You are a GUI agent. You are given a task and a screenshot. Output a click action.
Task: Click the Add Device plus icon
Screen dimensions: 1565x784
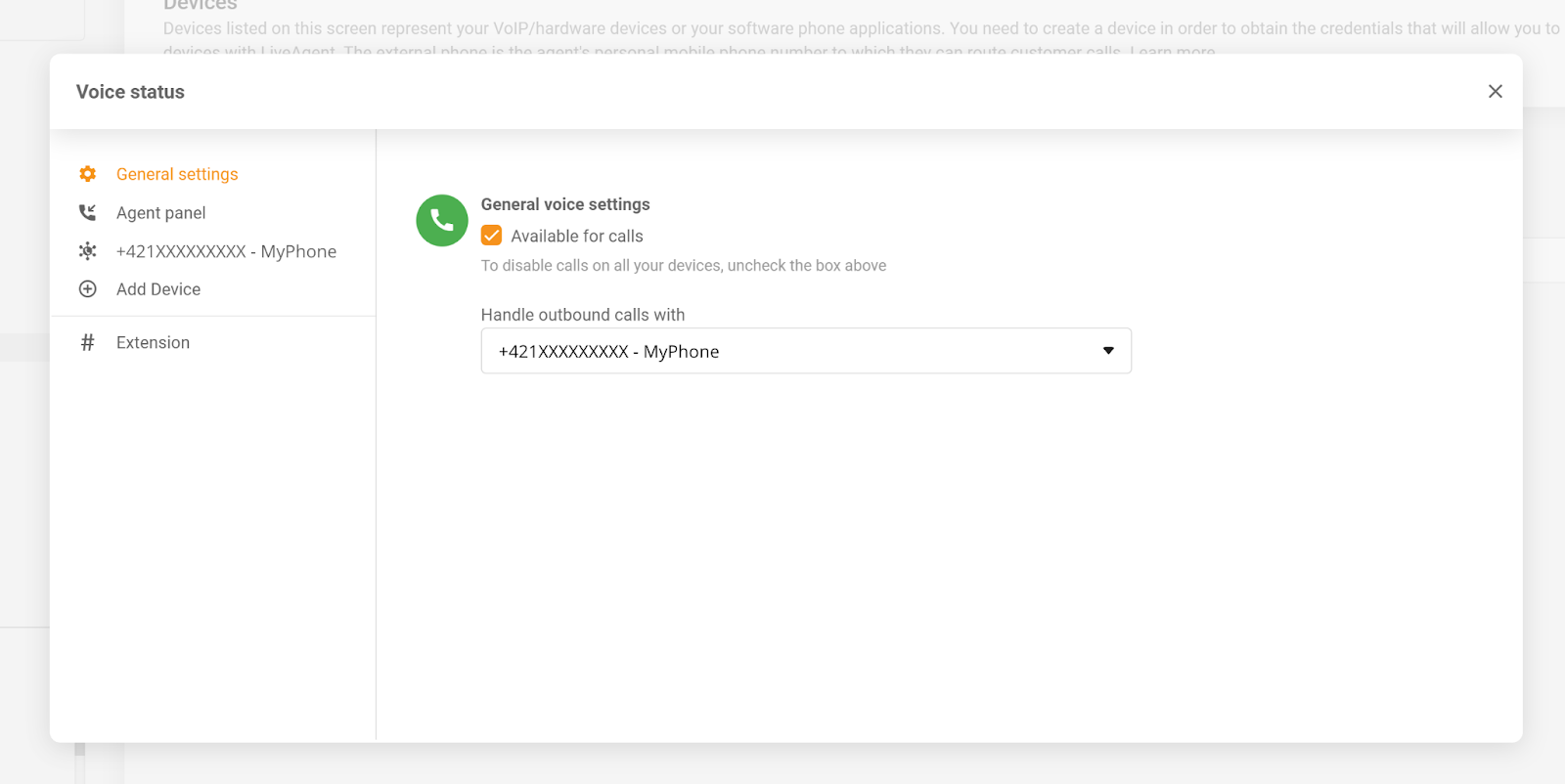coord(88,289)
